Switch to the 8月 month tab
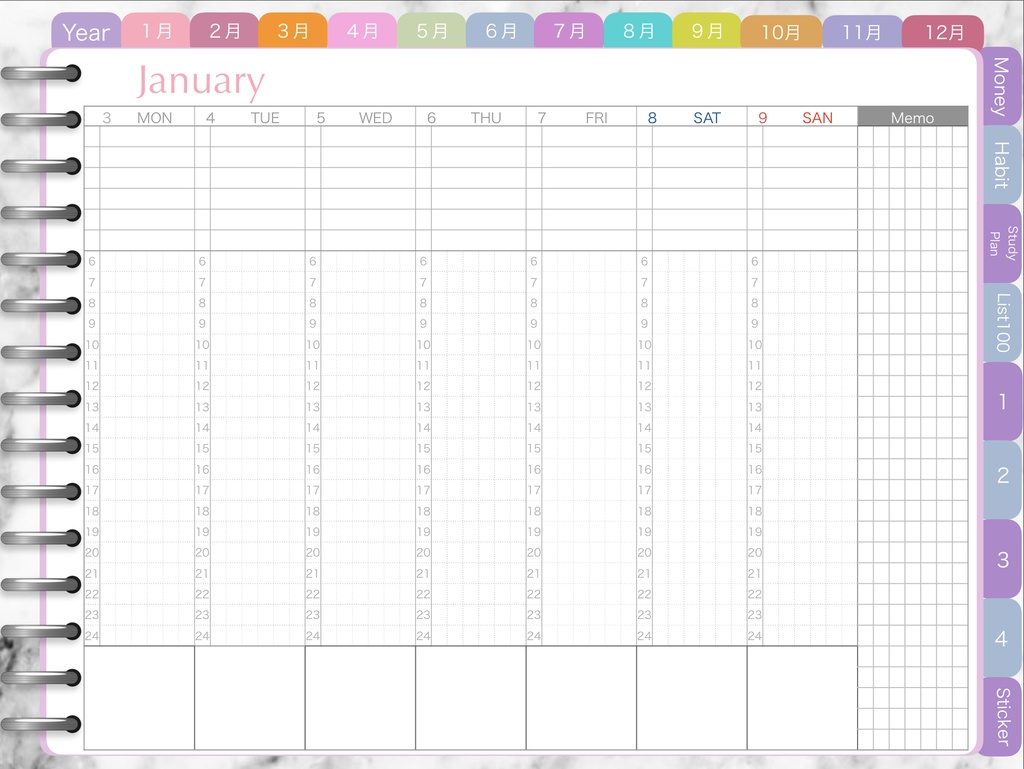The height and width of the screenshot is (769, 1024). coord(638,31)
